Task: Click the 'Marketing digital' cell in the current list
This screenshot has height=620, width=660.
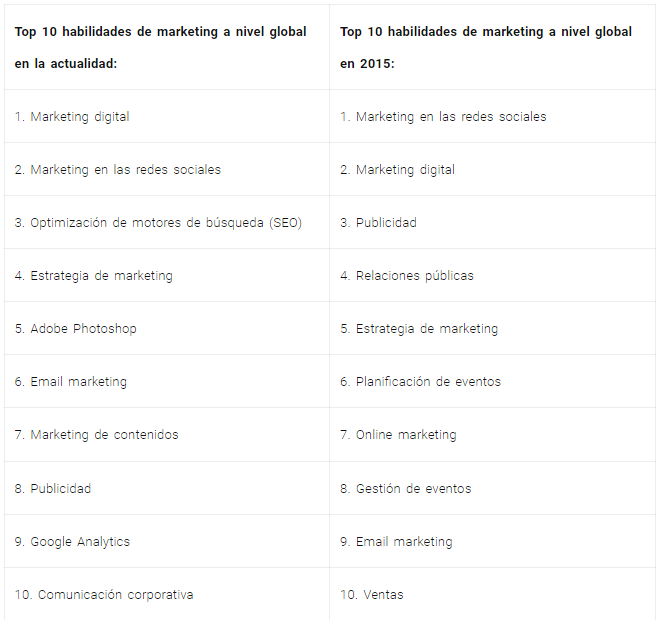Action: tap(167, 116)
